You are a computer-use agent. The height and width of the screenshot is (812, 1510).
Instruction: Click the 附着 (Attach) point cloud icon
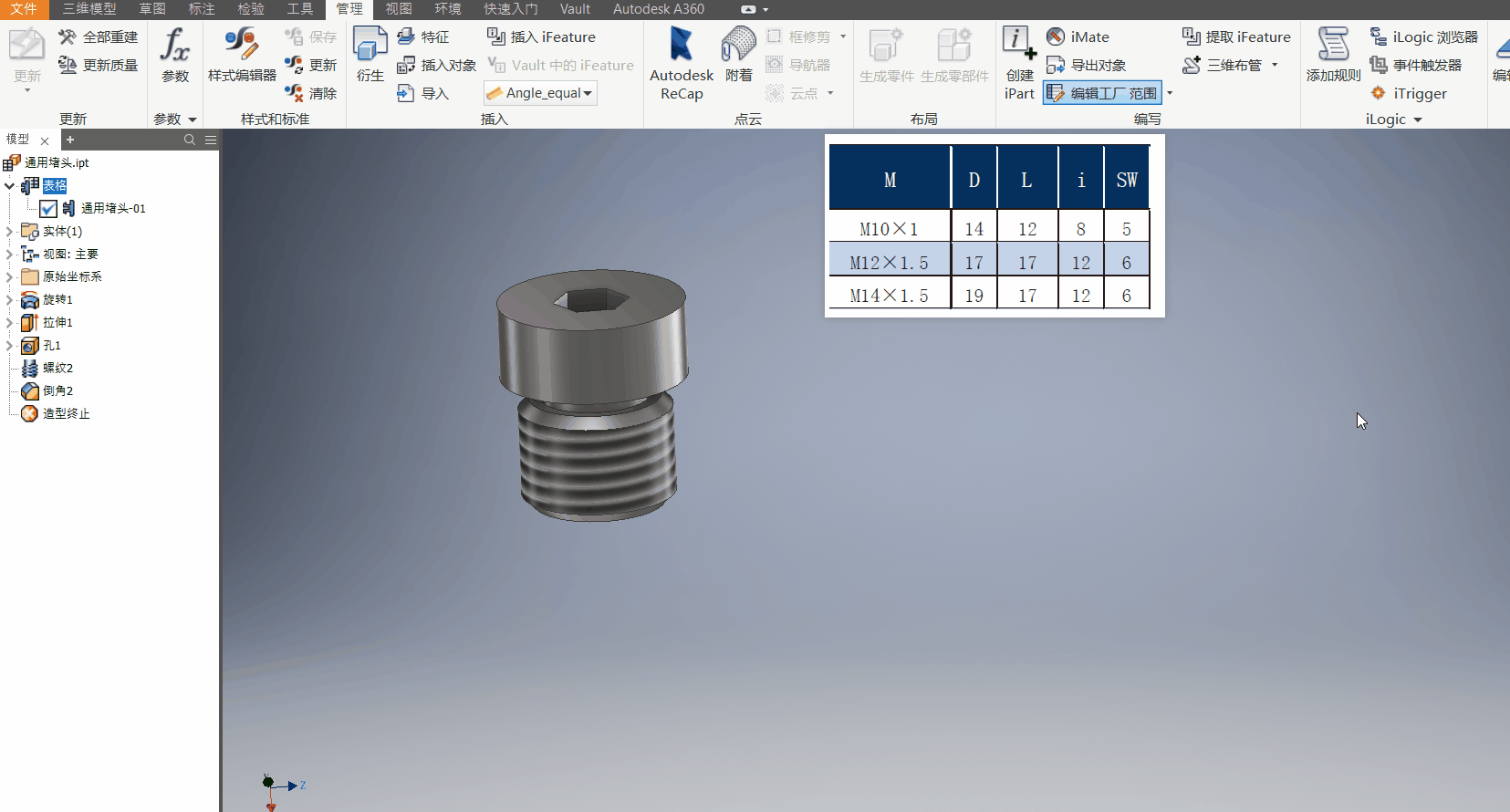pyautogui.click(x=738, y=46)
